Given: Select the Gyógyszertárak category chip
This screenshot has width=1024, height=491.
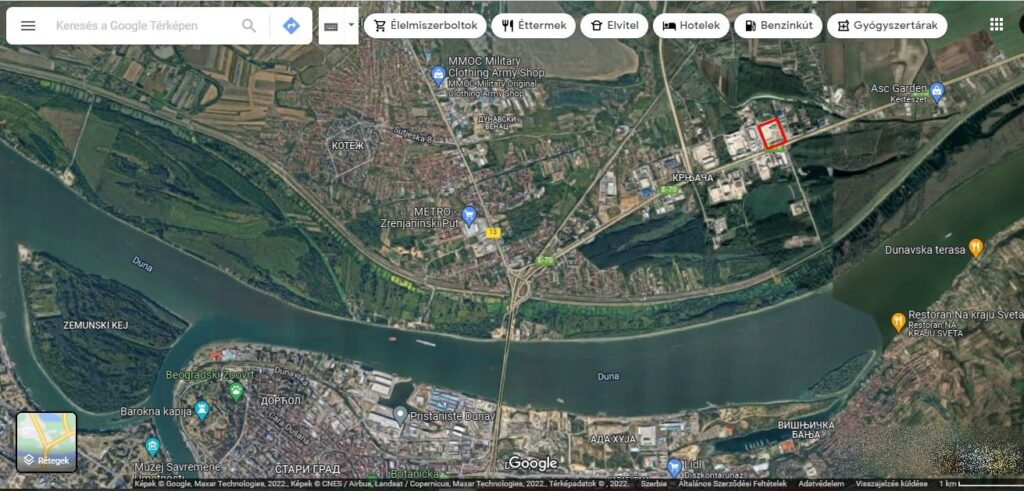Looking at the screenshot, I should tap(887, 26).
